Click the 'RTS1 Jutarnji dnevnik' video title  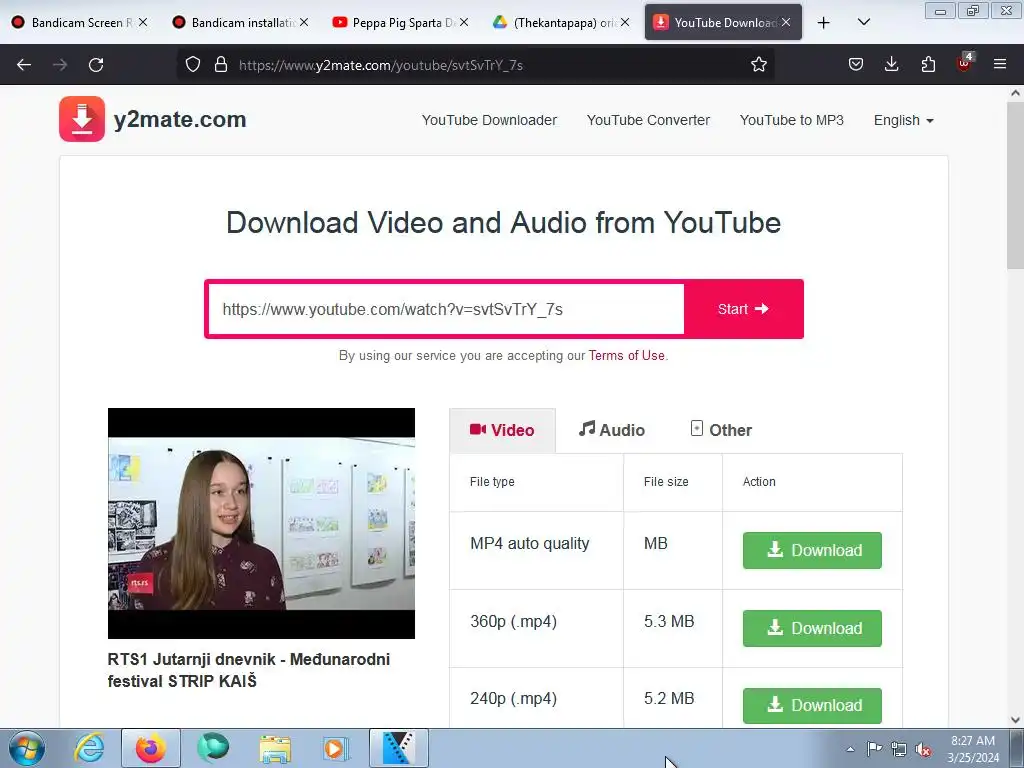(249, 670)
